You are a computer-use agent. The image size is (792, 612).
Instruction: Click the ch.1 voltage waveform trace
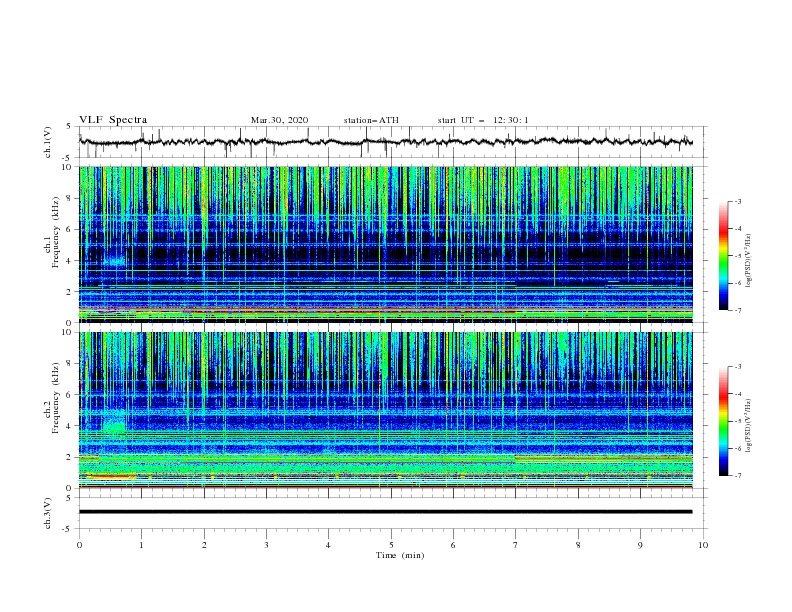(x=386, y=142)
